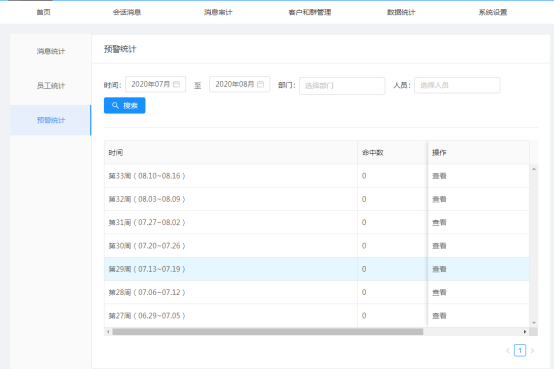Select row 第30周 (07.20~07.26)
The width and height of the screenshot is (554, 369).
(317, 246)
